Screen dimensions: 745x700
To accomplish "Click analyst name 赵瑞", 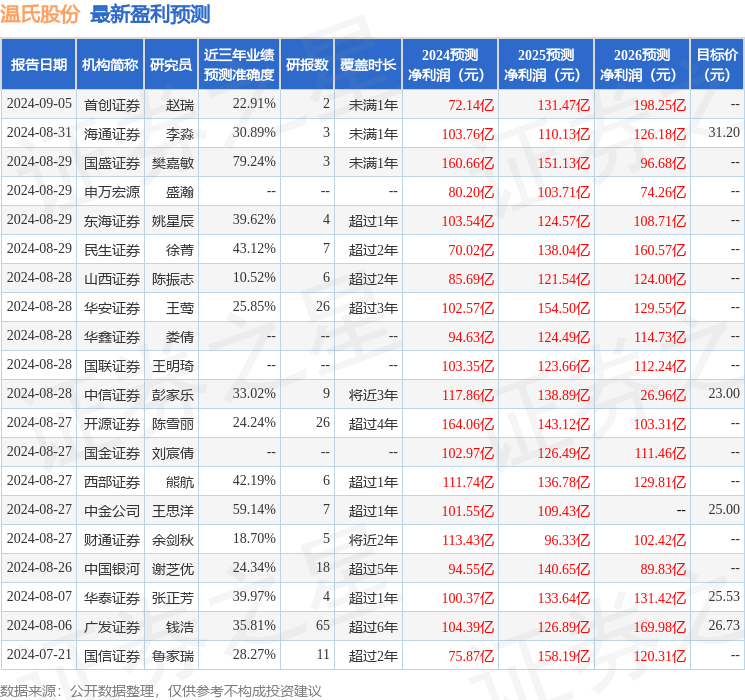I will (180, 105).
